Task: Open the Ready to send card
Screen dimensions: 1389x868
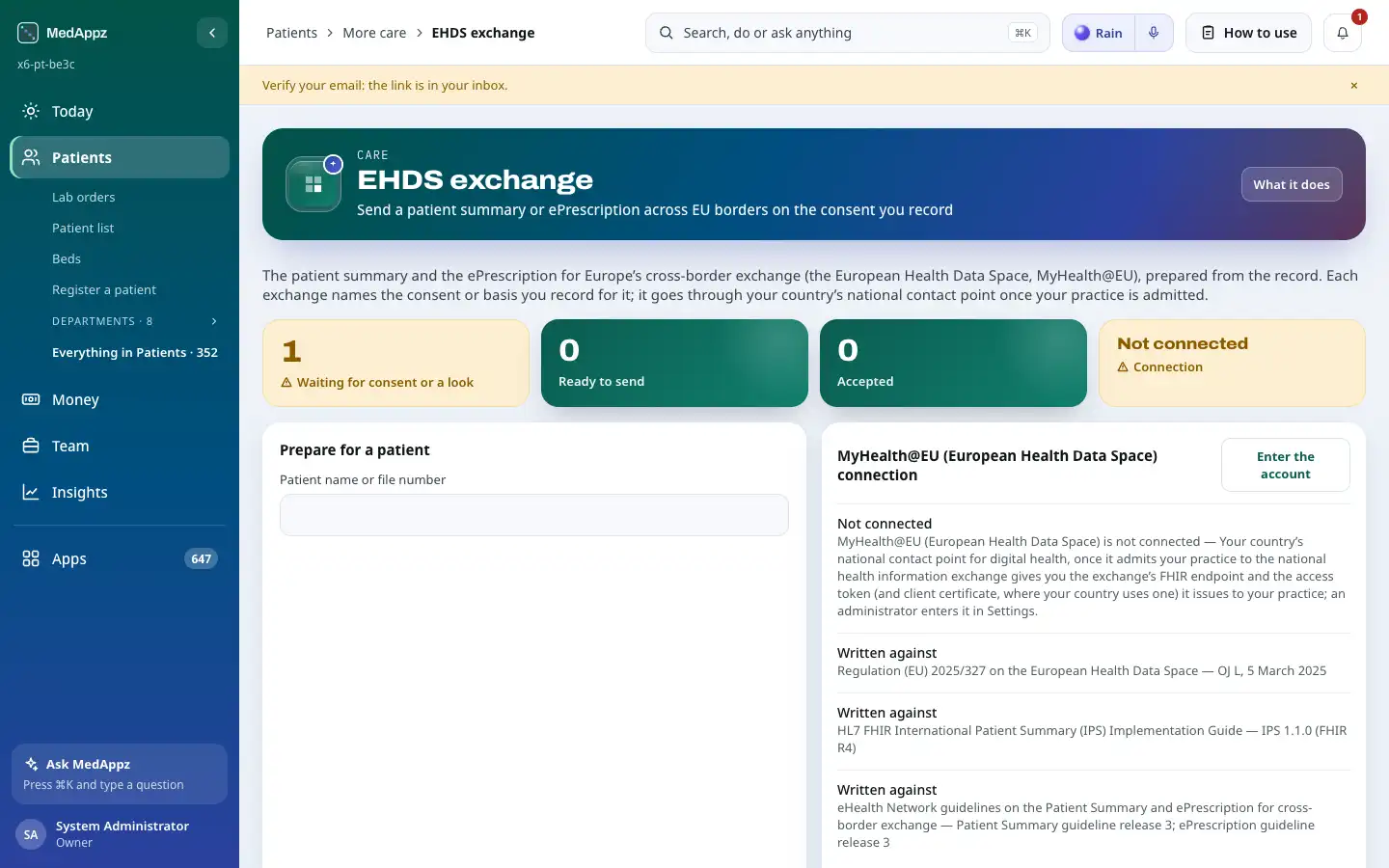Action: (x=674, y=363)
